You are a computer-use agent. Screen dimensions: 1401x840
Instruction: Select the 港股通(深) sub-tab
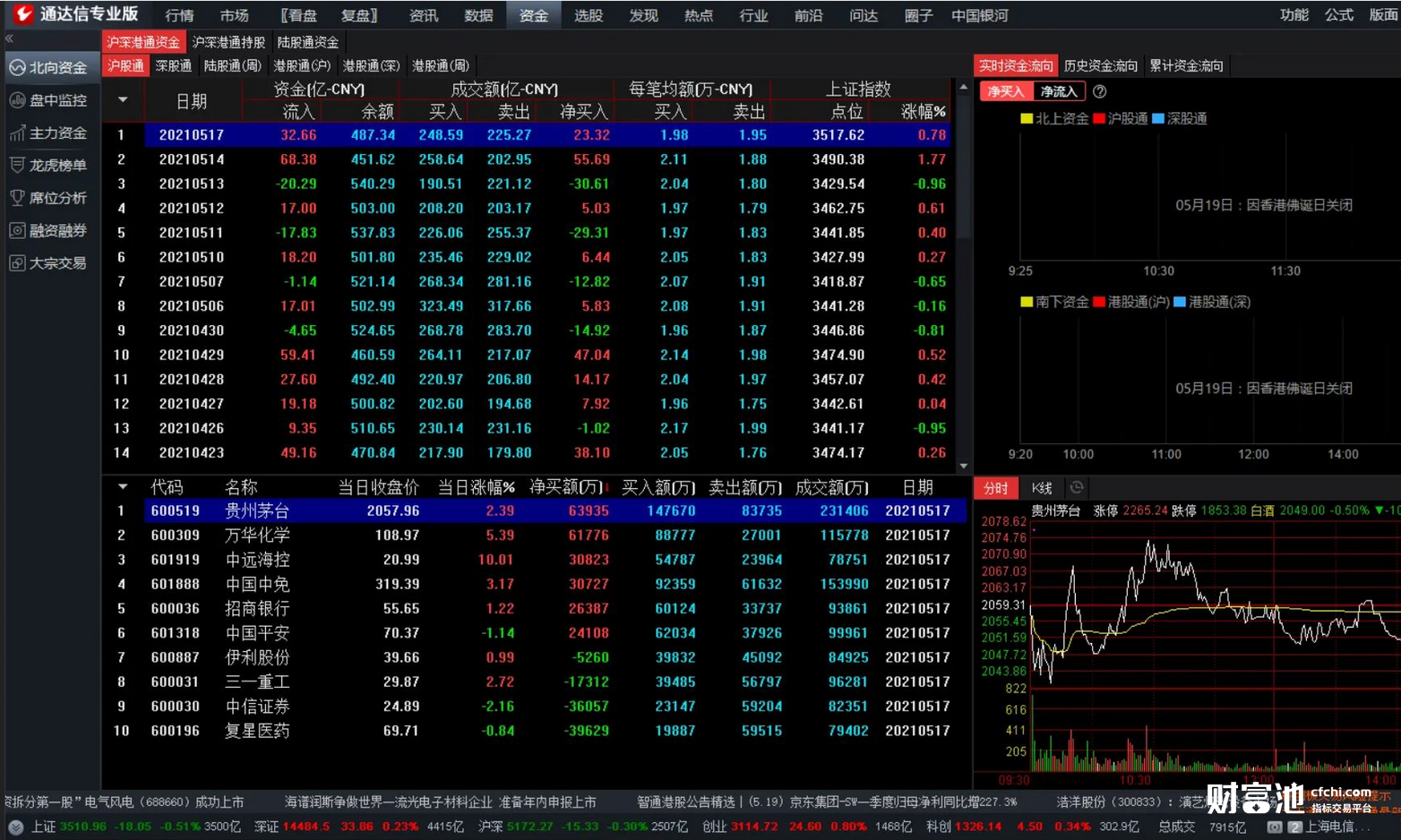(x=371, y=65)
